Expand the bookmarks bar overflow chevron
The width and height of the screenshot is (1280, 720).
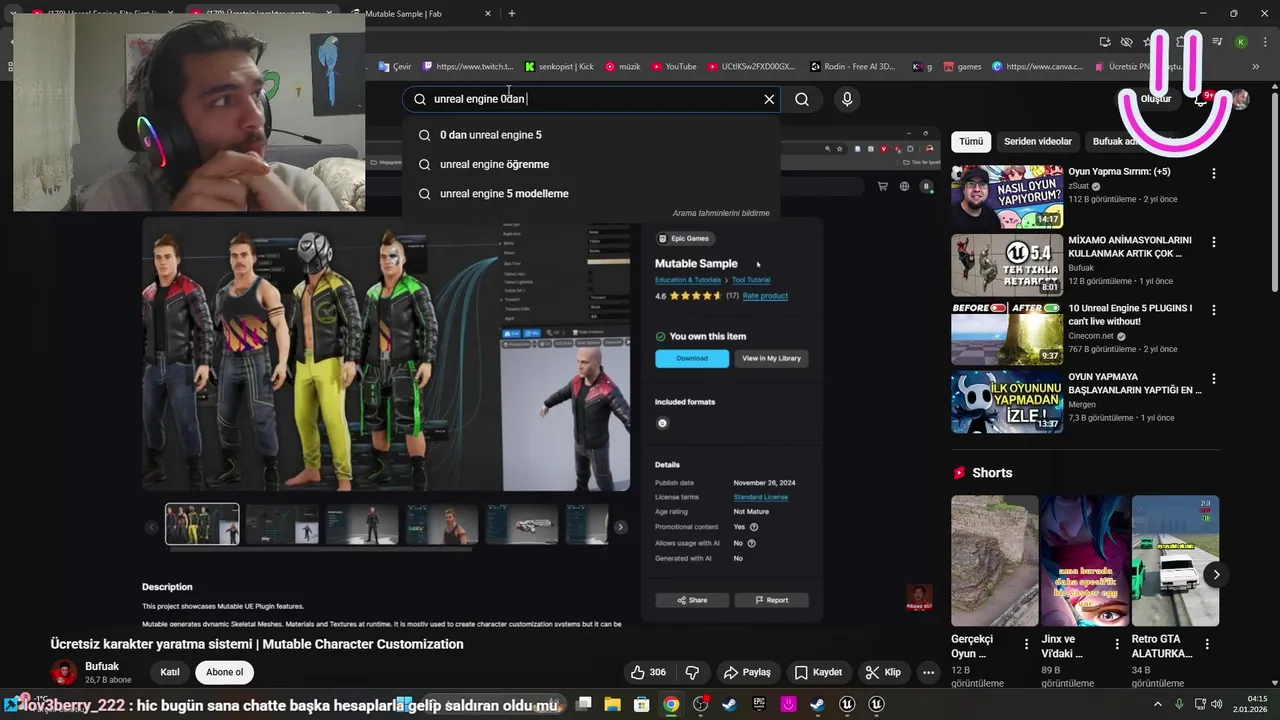pos(1255,67)
